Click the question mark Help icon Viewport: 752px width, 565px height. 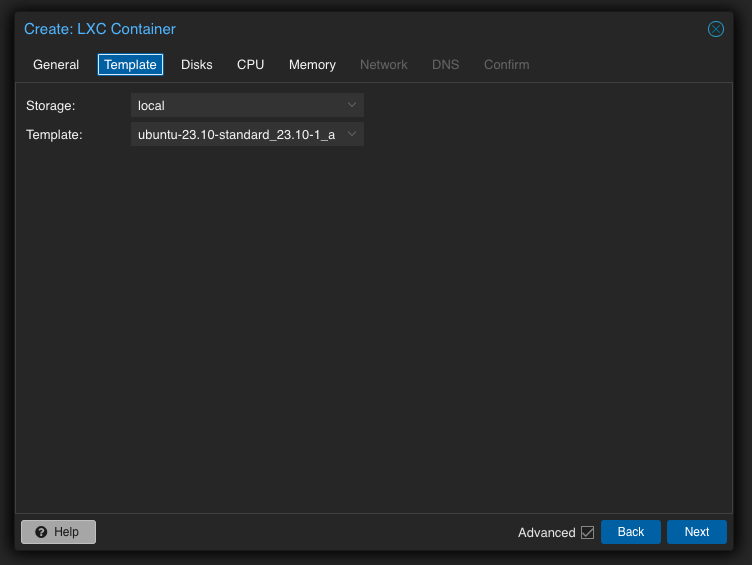41,532
